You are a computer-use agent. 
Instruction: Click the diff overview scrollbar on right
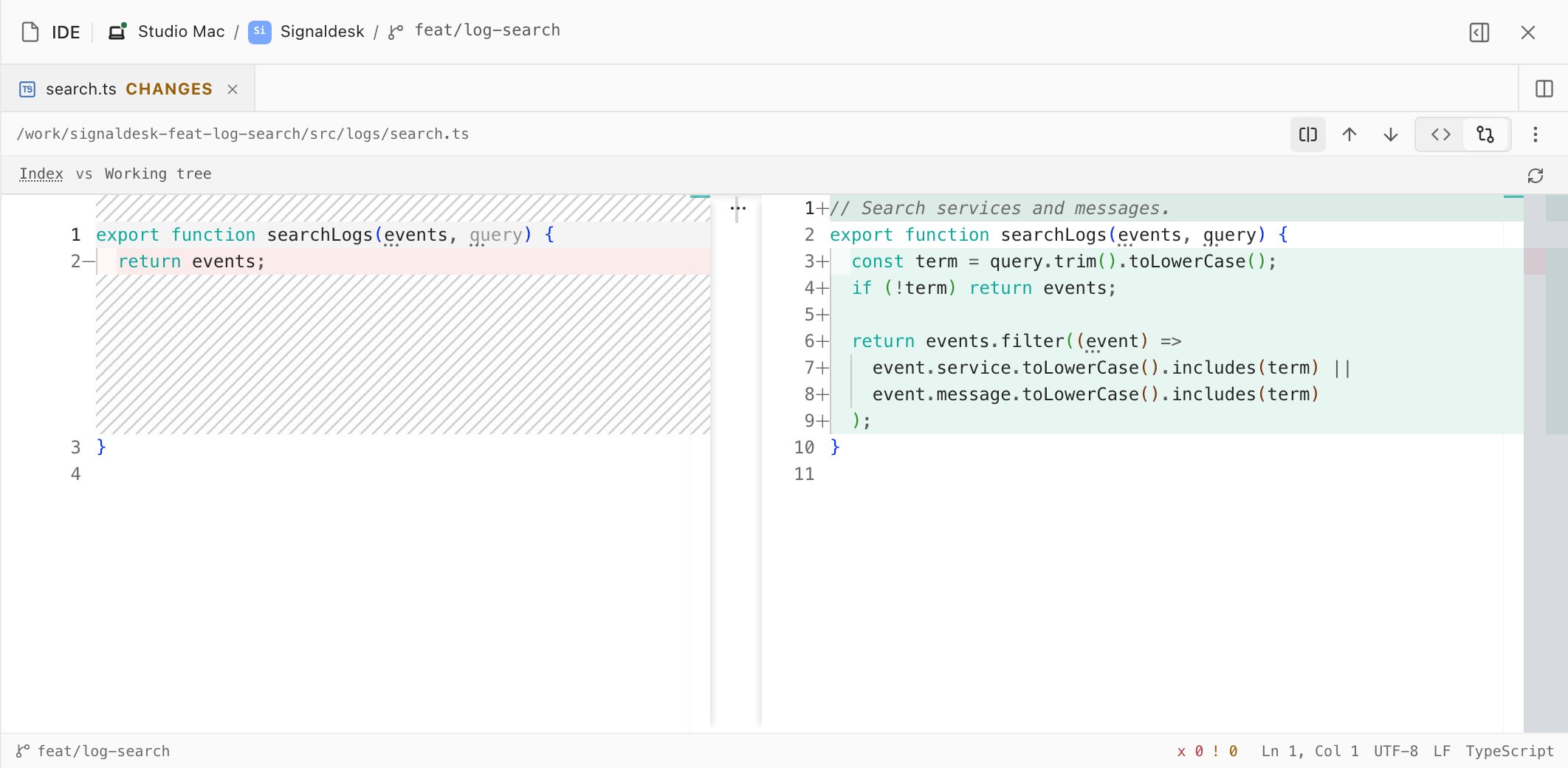(x=1545, y=464)
